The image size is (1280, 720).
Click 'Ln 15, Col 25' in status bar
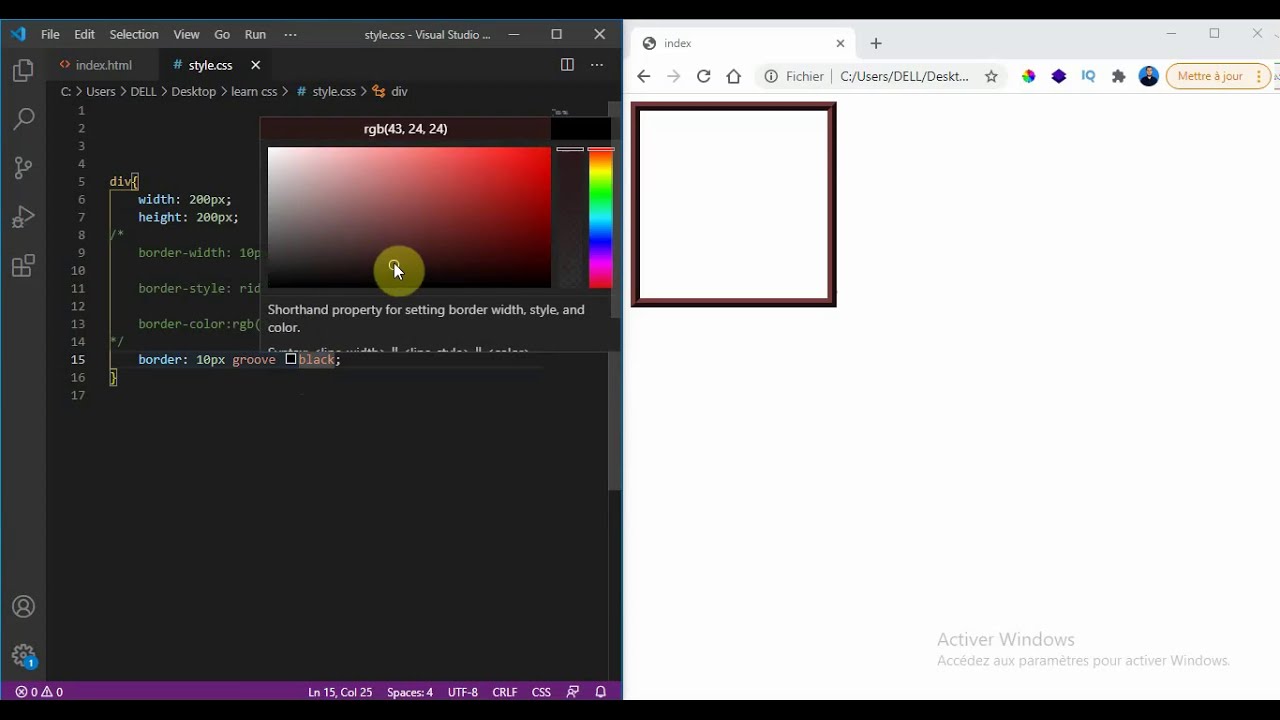(x=340, y=692)
